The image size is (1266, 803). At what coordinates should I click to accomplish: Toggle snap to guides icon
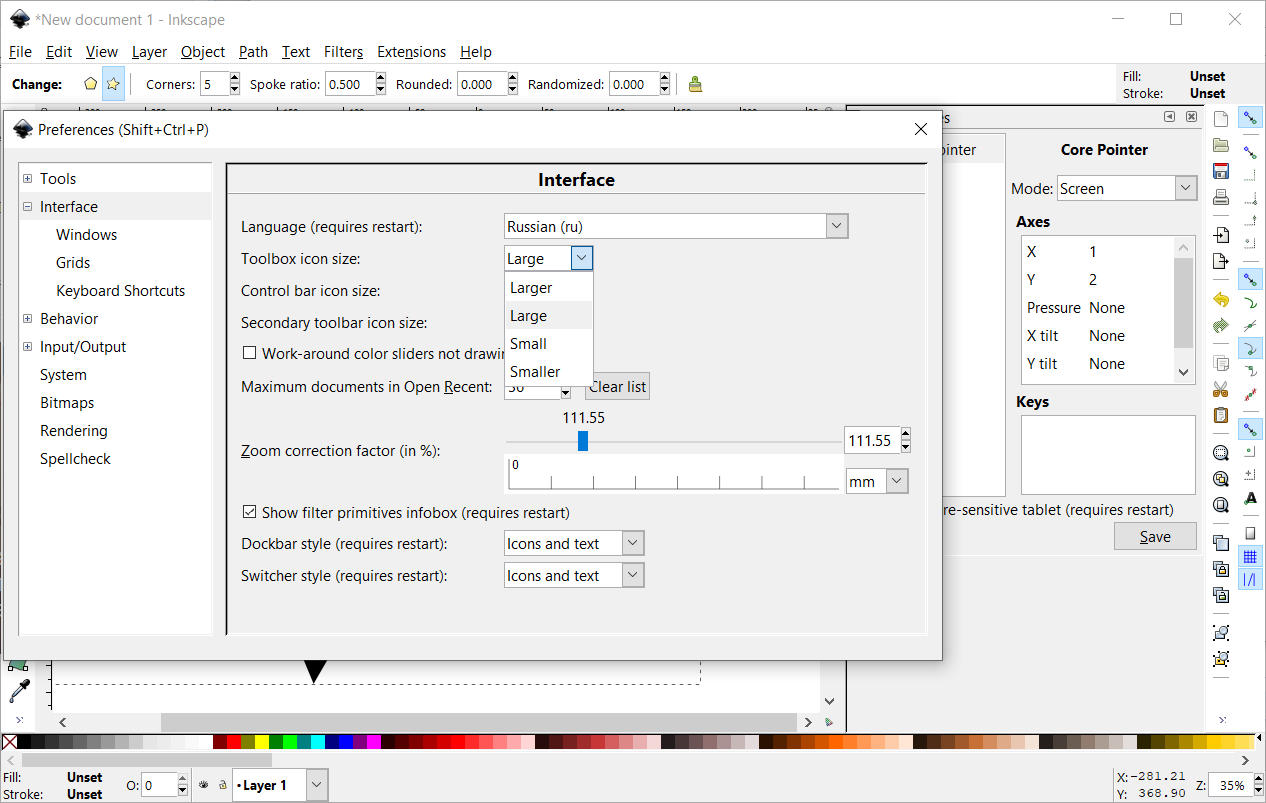tap(1250, 579)
